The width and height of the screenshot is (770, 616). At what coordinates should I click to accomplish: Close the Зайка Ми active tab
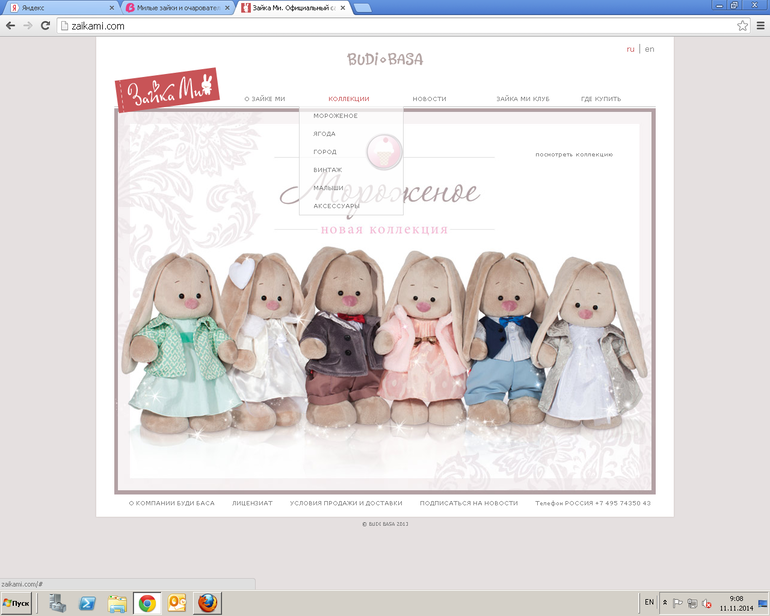coord(343,8)
